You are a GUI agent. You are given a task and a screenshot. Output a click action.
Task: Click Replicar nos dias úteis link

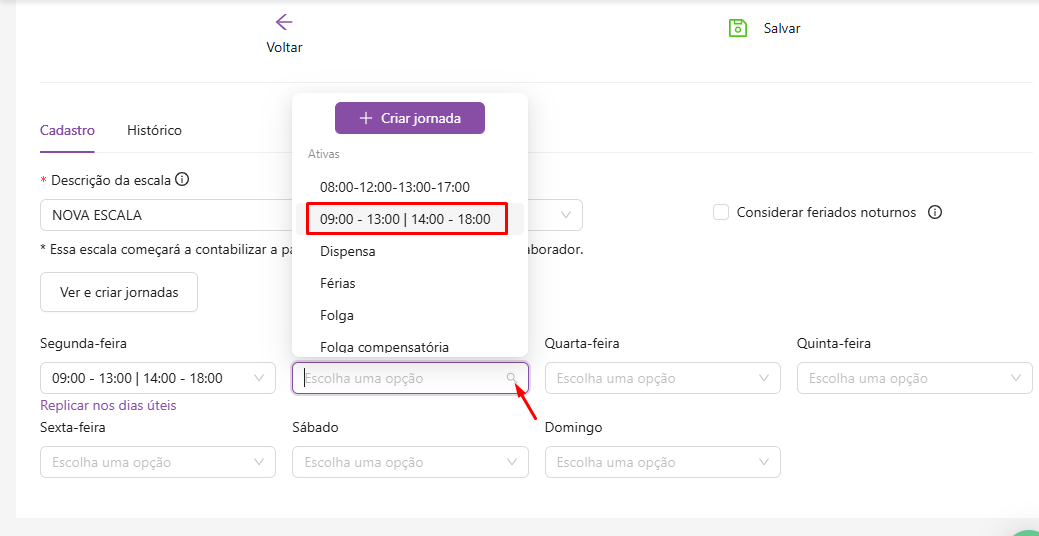coord(108,405)
